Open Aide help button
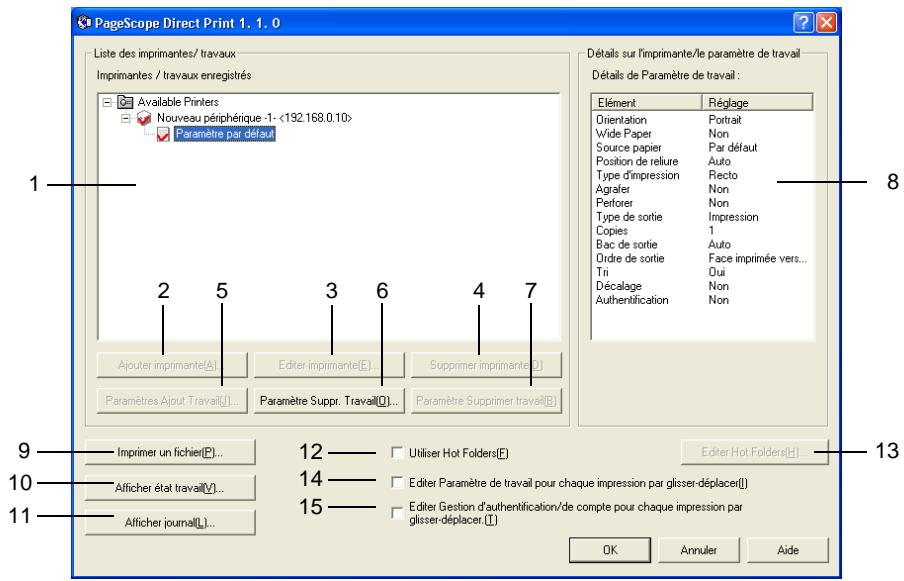Viewport: 904px width, 581px height. [788, 550]
